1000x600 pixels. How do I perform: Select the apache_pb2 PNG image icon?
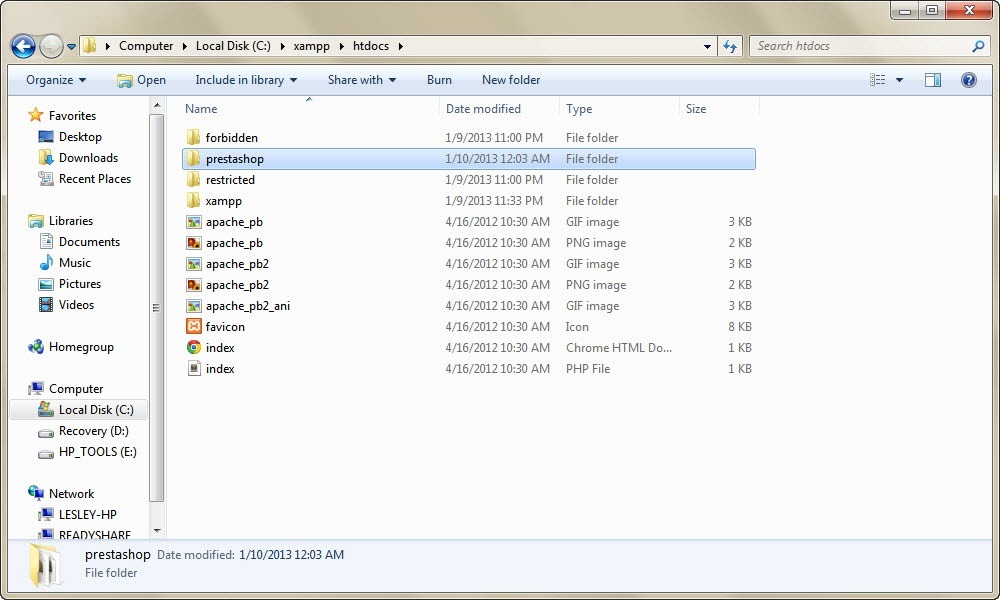pos(194,285)
